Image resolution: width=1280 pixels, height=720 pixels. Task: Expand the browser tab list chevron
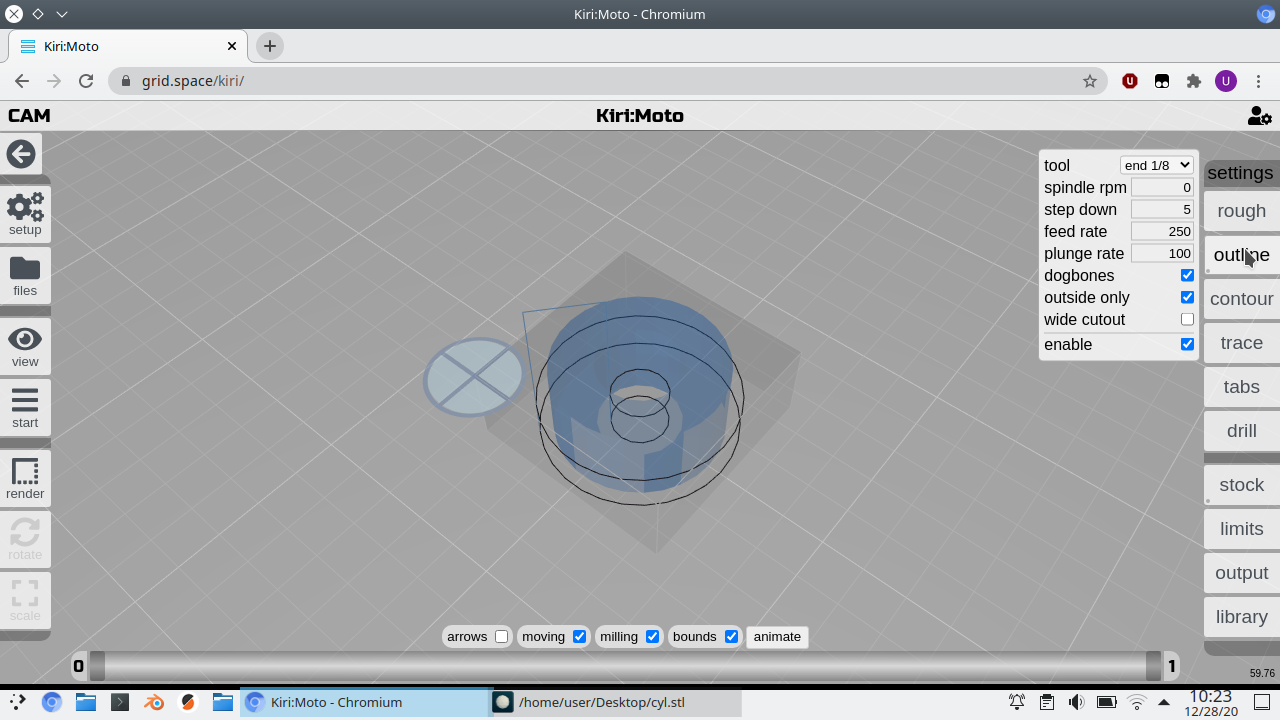click(x=62, y=14)
